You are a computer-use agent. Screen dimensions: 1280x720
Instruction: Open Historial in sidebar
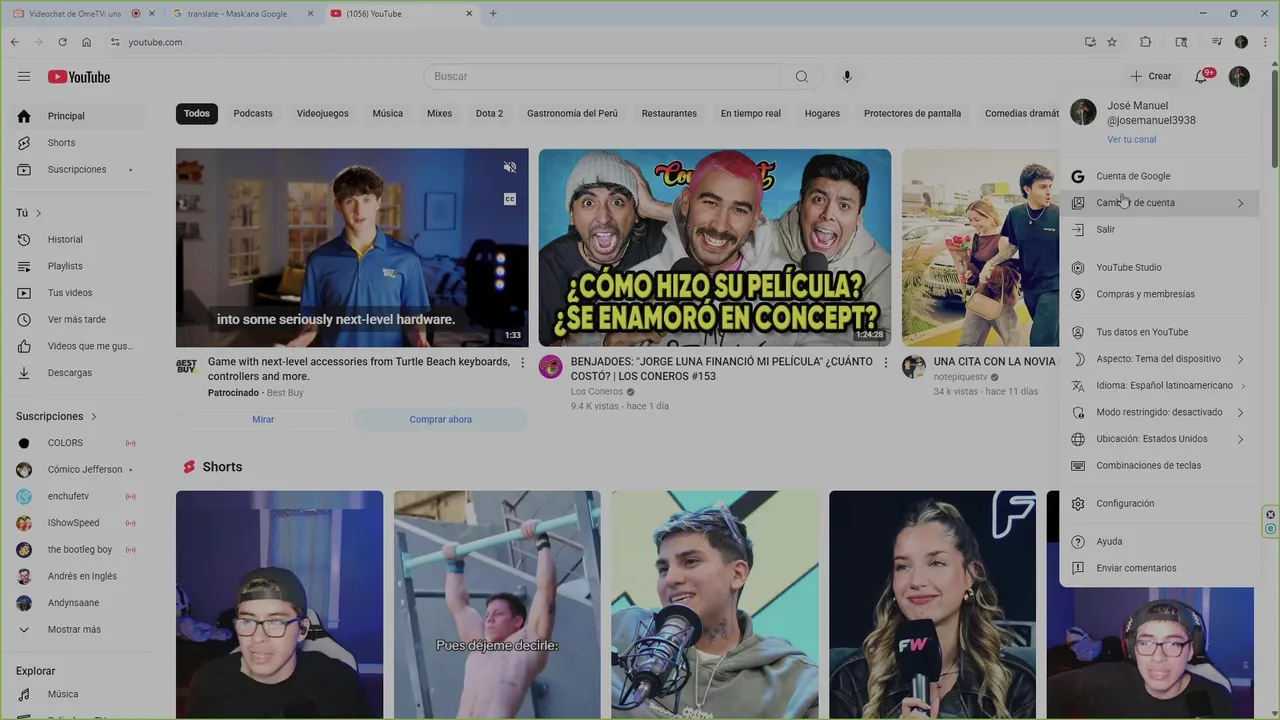click(77, 239)
